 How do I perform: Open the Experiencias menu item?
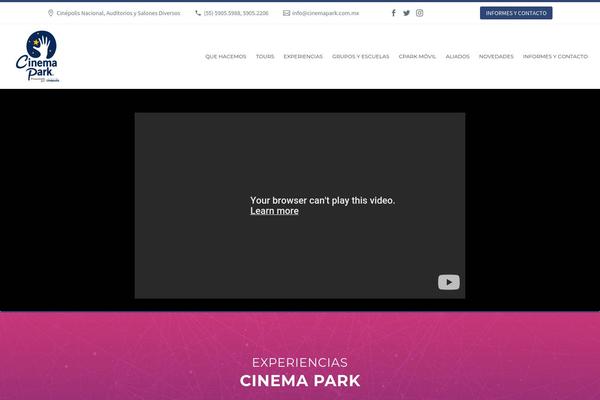(x=303, y=56)
